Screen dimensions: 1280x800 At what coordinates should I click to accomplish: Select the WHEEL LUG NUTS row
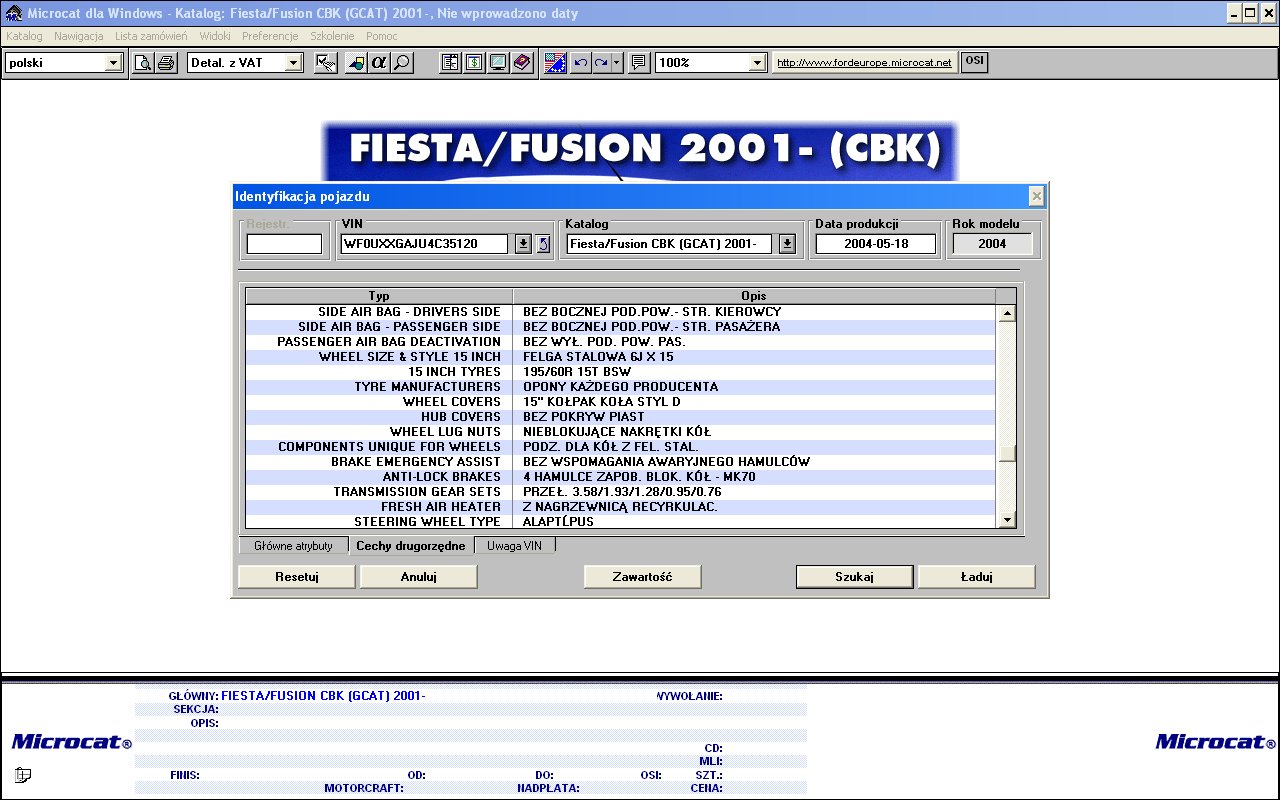(621, 432)
